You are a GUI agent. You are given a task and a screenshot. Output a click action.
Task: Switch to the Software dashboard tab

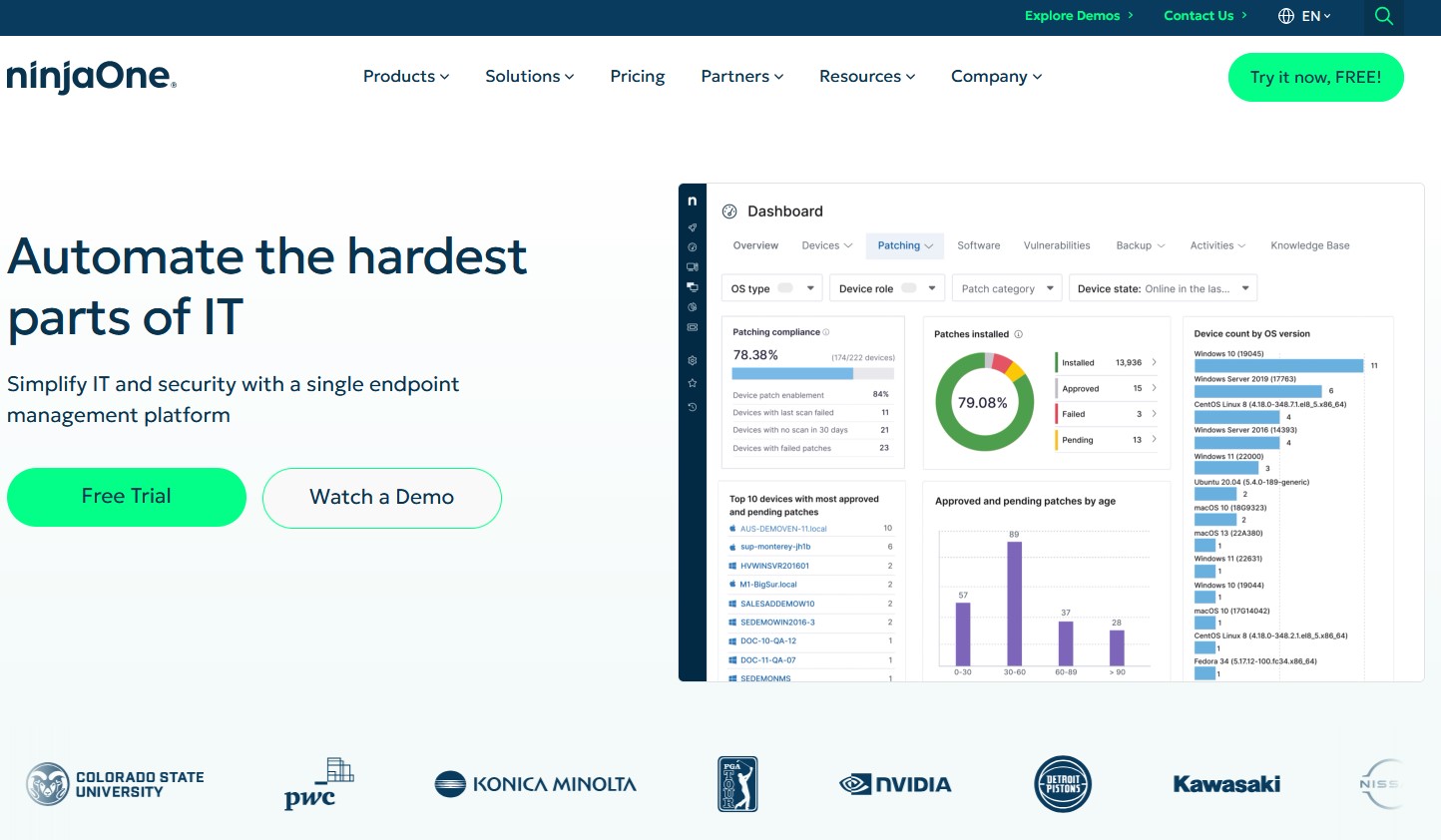978,245
